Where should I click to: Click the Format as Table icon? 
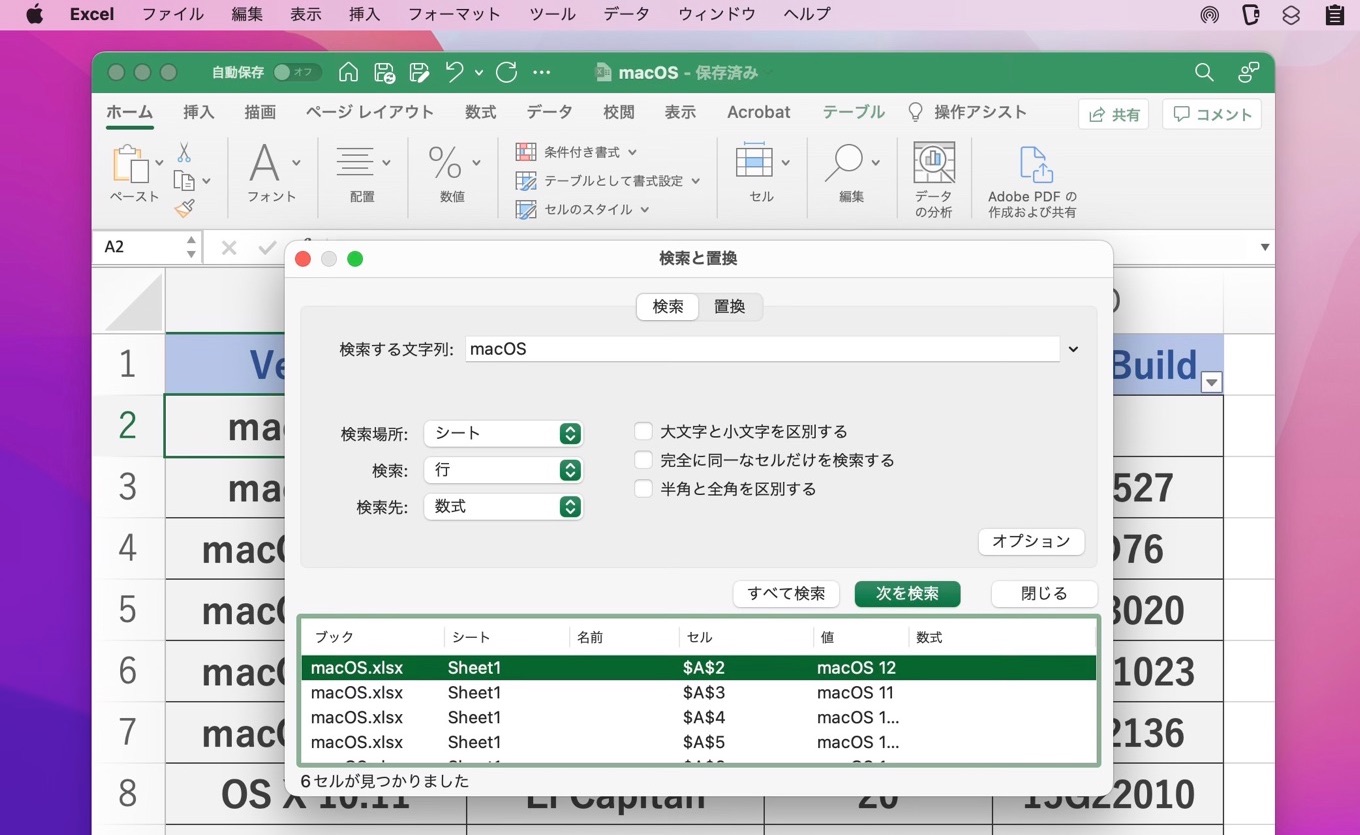point(526,181)
